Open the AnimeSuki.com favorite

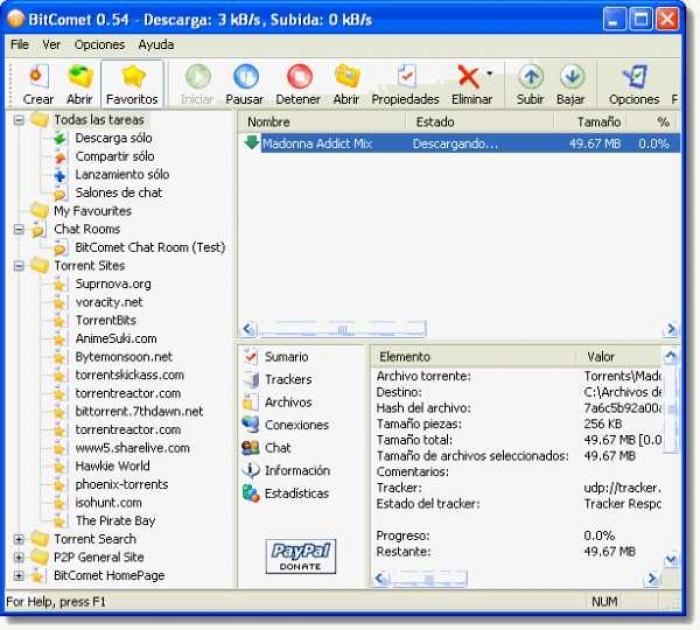pos(116,338)
